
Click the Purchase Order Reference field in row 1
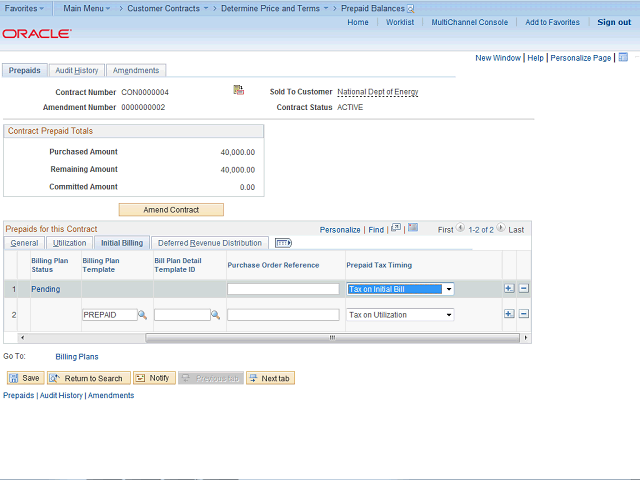pos(283,289)
